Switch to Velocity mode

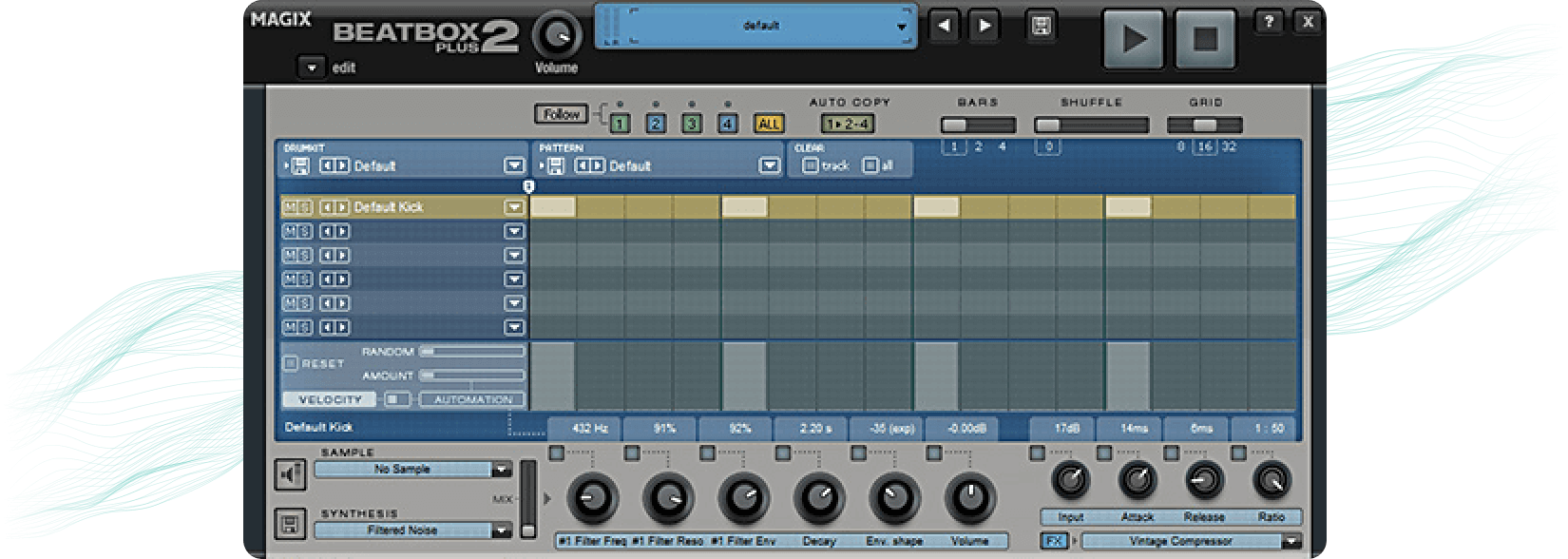(330, 399)
